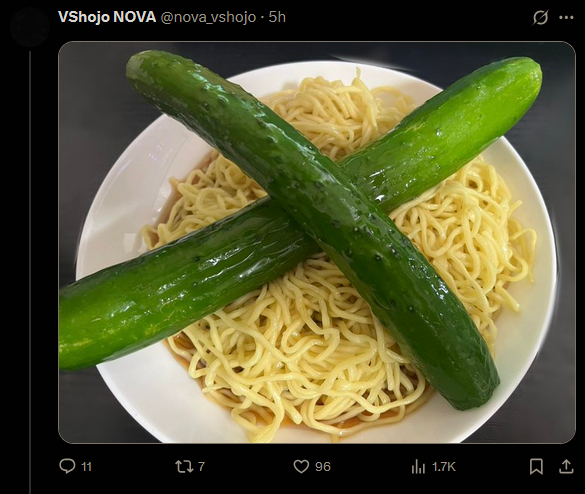Viewport: 585px width, 494px height.
Task: View analytics via the bar chart icon
Action: pyautogui.click(x=418, y=467)
